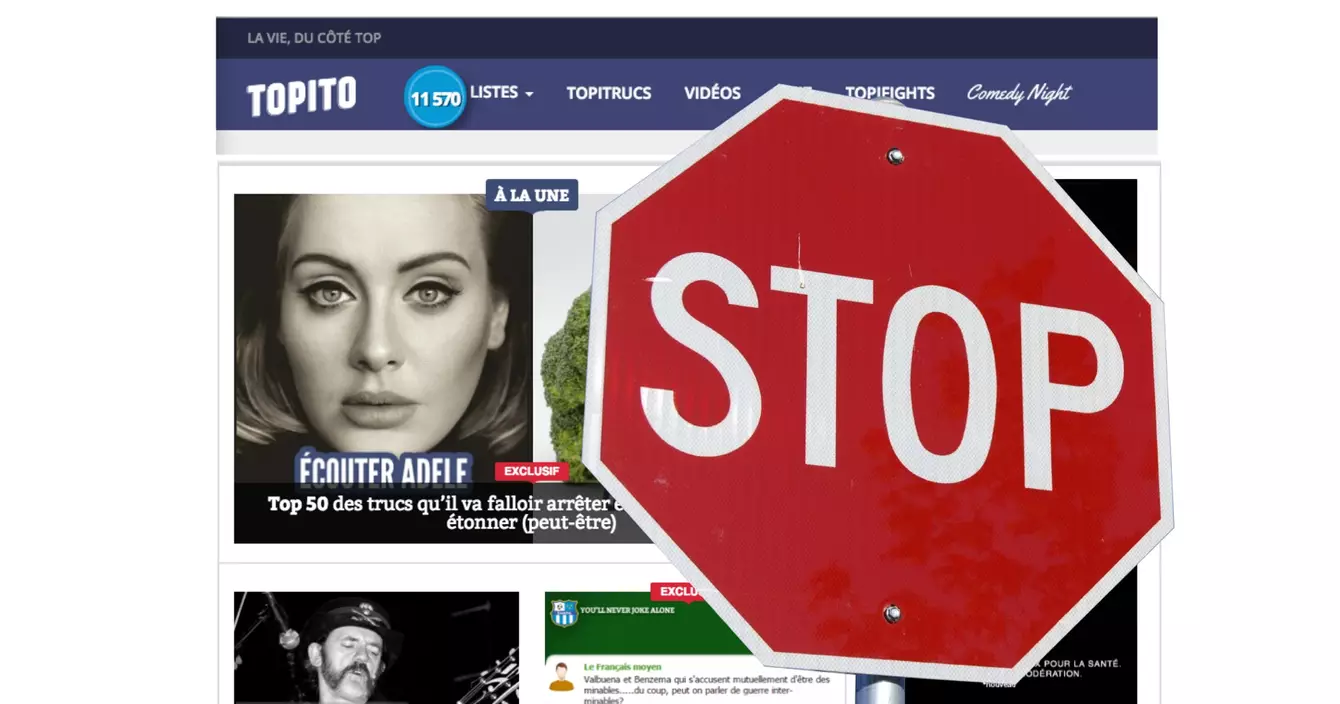The width and height of the screenshot is (1340, 704).
Task: Open the Topitrucs menu item
Action: pyautogui.click(x=608, y=93)
